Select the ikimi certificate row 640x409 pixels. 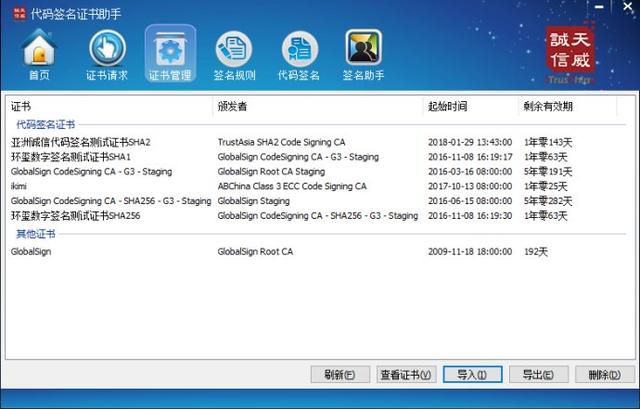click(x=316, y=186)
